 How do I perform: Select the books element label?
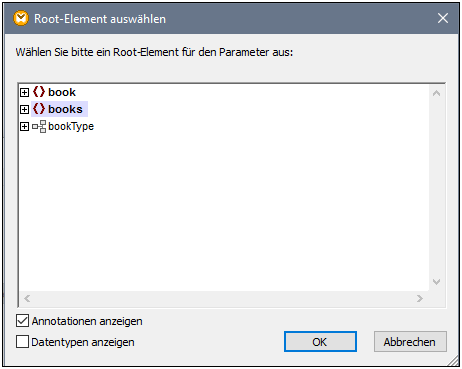click(65, 109)
